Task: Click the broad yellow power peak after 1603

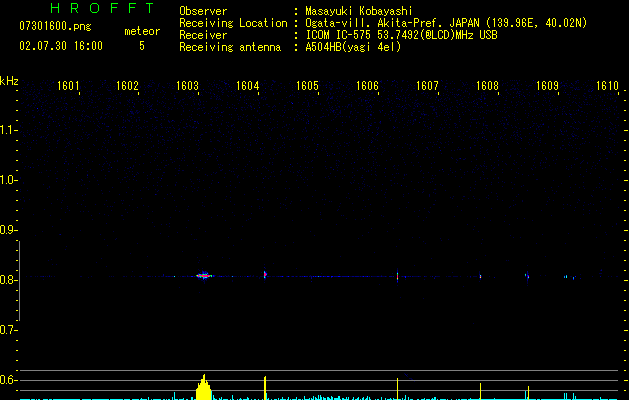Action: pyautogui.click(x=204, y=387)
